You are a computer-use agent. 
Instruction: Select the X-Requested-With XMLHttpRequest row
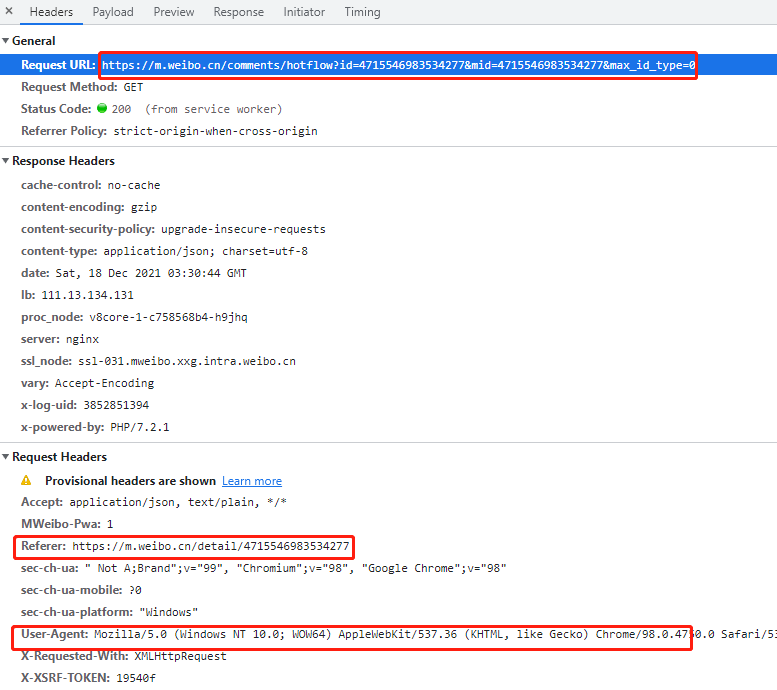point(124,656)
